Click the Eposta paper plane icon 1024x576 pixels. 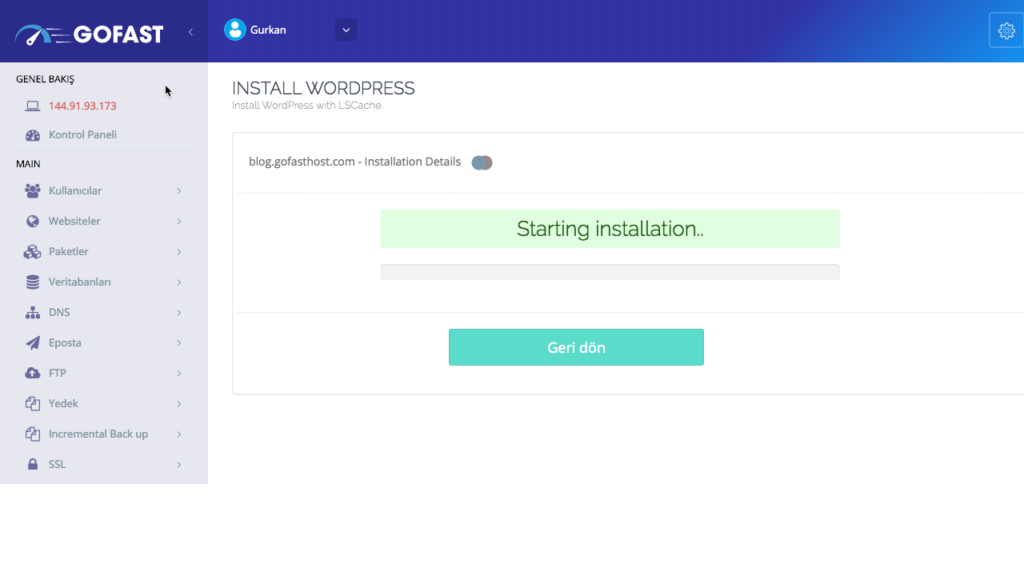pyautogui.click(x=32, y=343)
